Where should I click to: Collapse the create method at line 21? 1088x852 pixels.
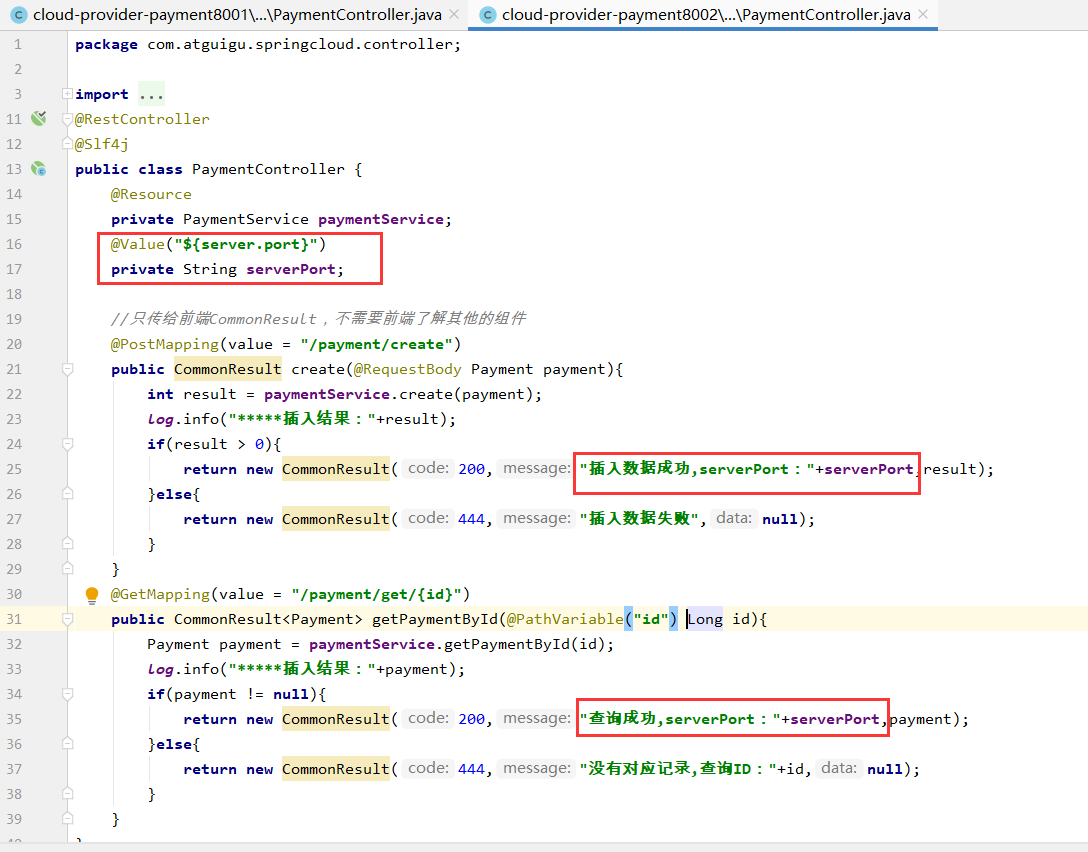click(x=67, y=369)
